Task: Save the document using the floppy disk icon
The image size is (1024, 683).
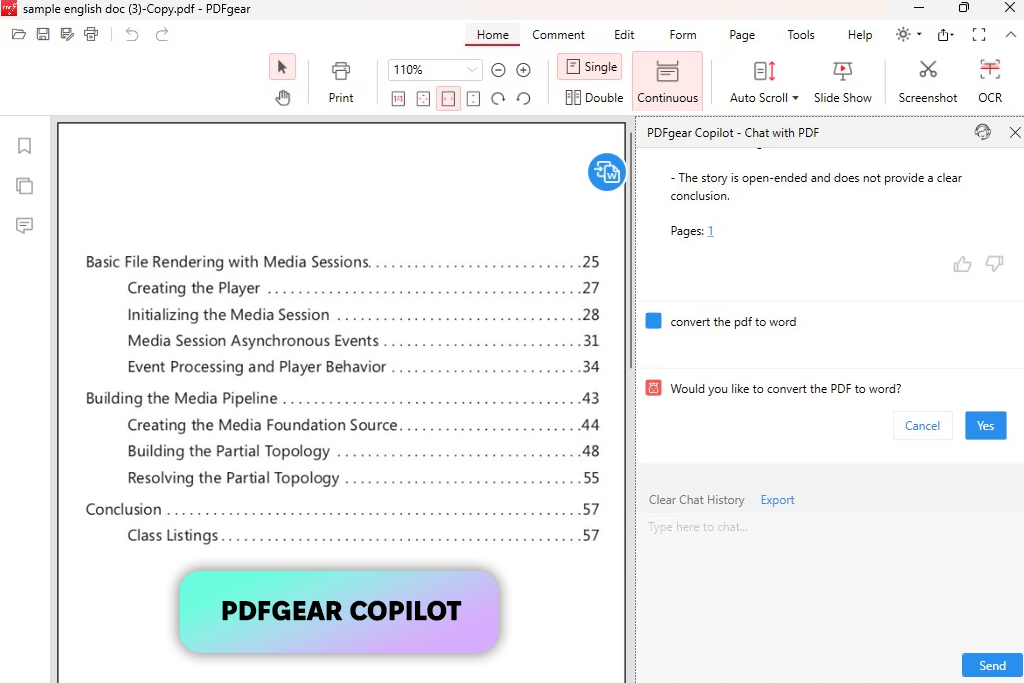Action: (42, 34)
